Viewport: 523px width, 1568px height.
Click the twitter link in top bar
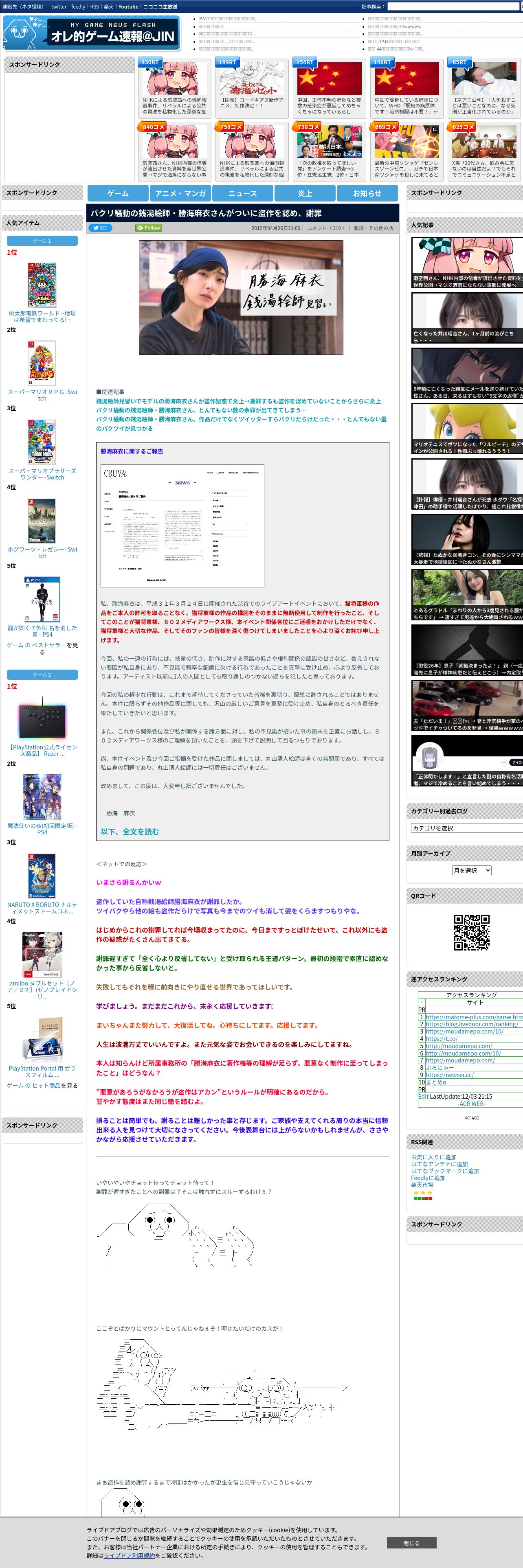pyautogui.click(x=58, y=7)
